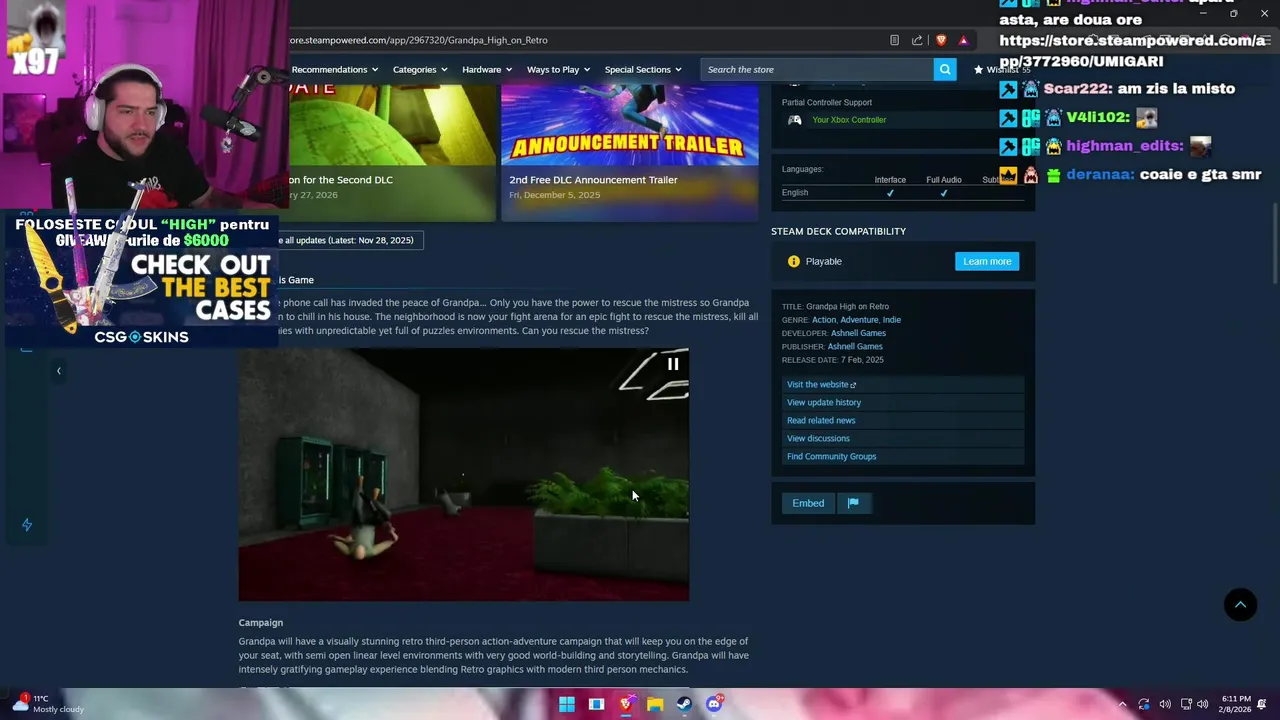The height and width of the screenshot is (720, 1280).
Task: Click Ashnell Games developer link
Action: click(x=859, y=333)
